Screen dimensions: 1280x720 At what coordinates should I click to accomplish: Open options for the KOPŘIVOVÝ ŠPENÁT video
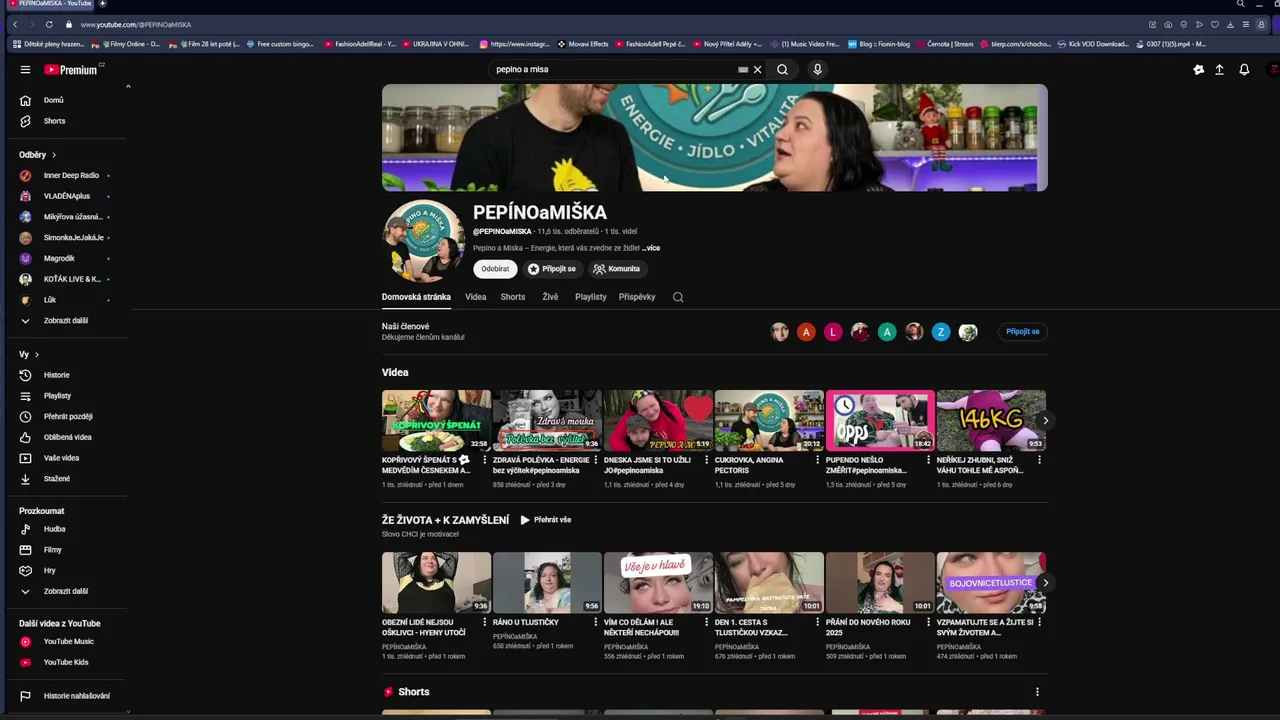click(485, 460)
